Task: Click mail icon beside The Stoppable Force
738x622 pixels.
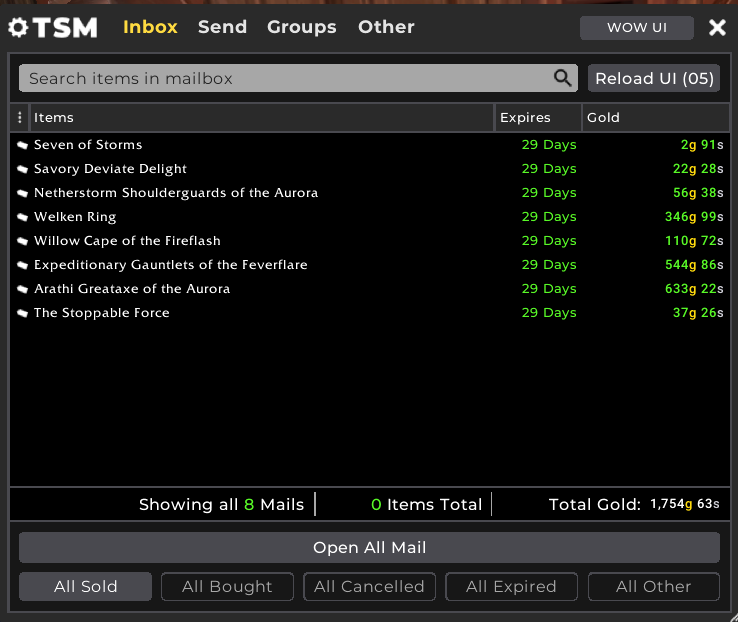Action: [x=22, y=313]
